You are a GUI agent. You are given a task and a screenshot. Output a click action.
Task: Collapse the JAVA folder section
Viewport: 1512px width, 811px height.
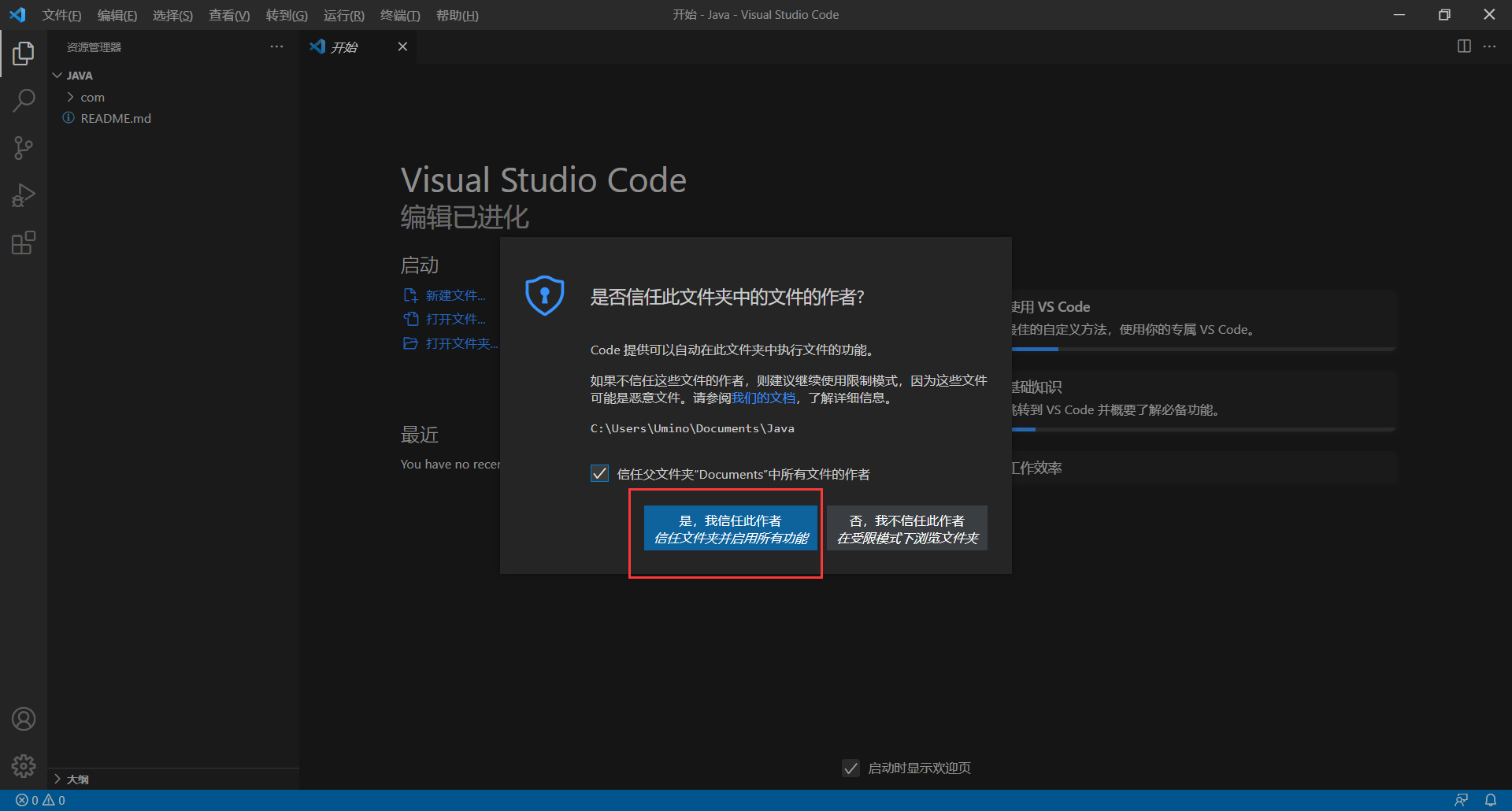[x=57, y=76]
